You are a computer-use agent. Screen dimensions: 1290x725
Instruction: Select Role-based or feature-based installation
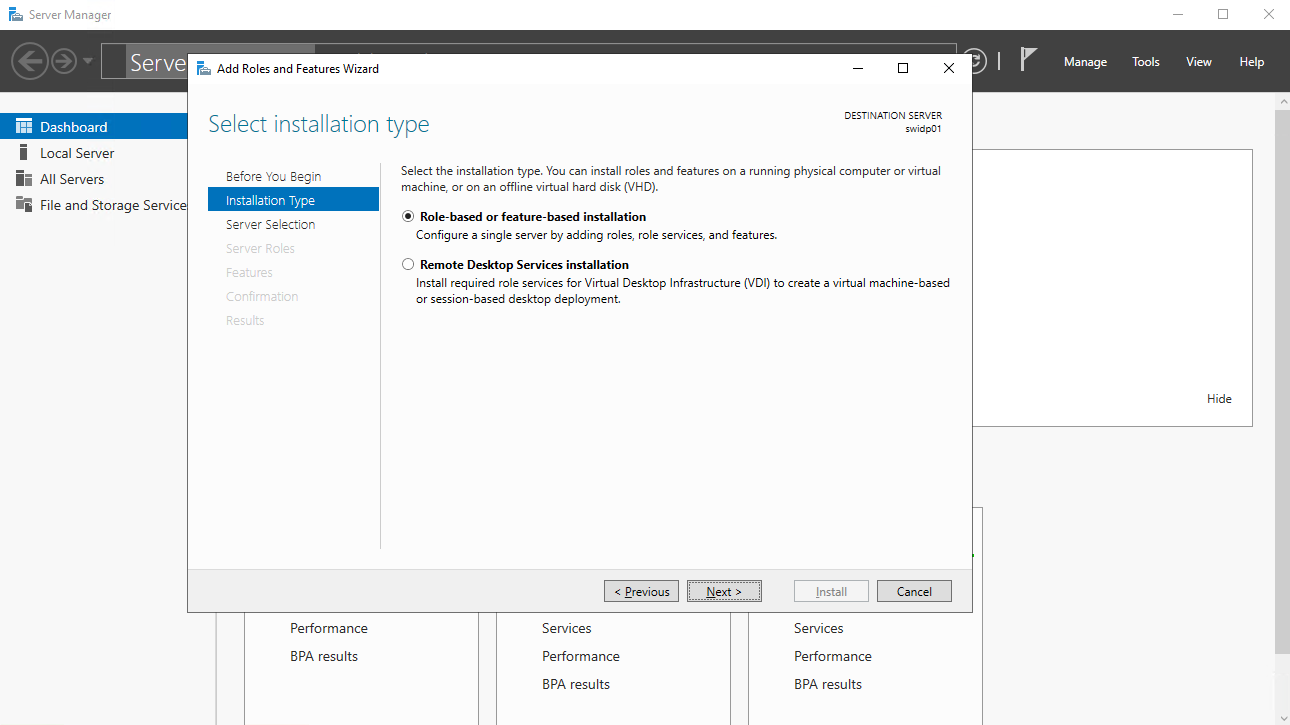(x=408, y=217)
